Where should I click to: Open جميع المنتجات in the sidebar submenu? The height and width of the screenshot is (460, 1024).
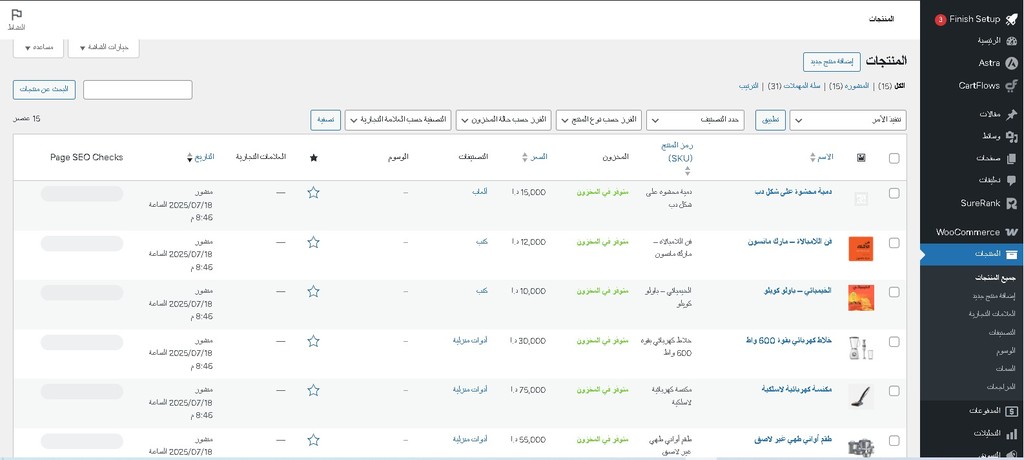995,278
